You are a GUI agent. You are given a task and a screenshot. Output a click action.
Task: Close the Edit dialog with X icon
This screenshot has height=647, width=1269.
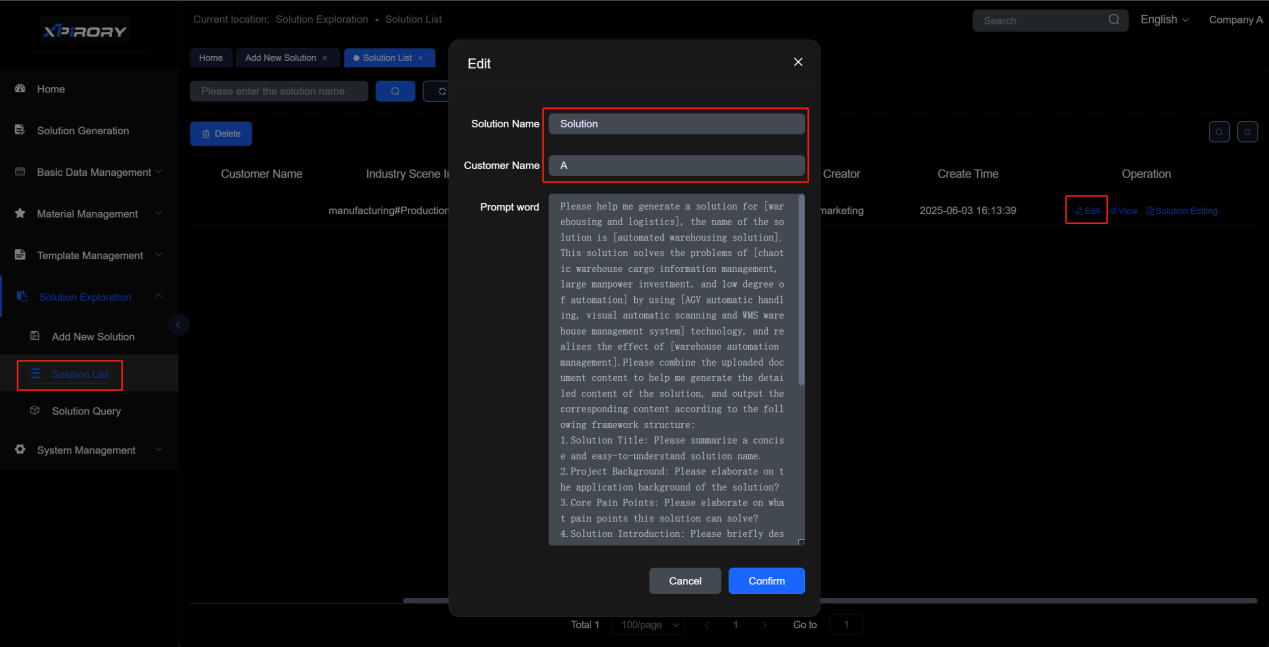click(798, 62)
